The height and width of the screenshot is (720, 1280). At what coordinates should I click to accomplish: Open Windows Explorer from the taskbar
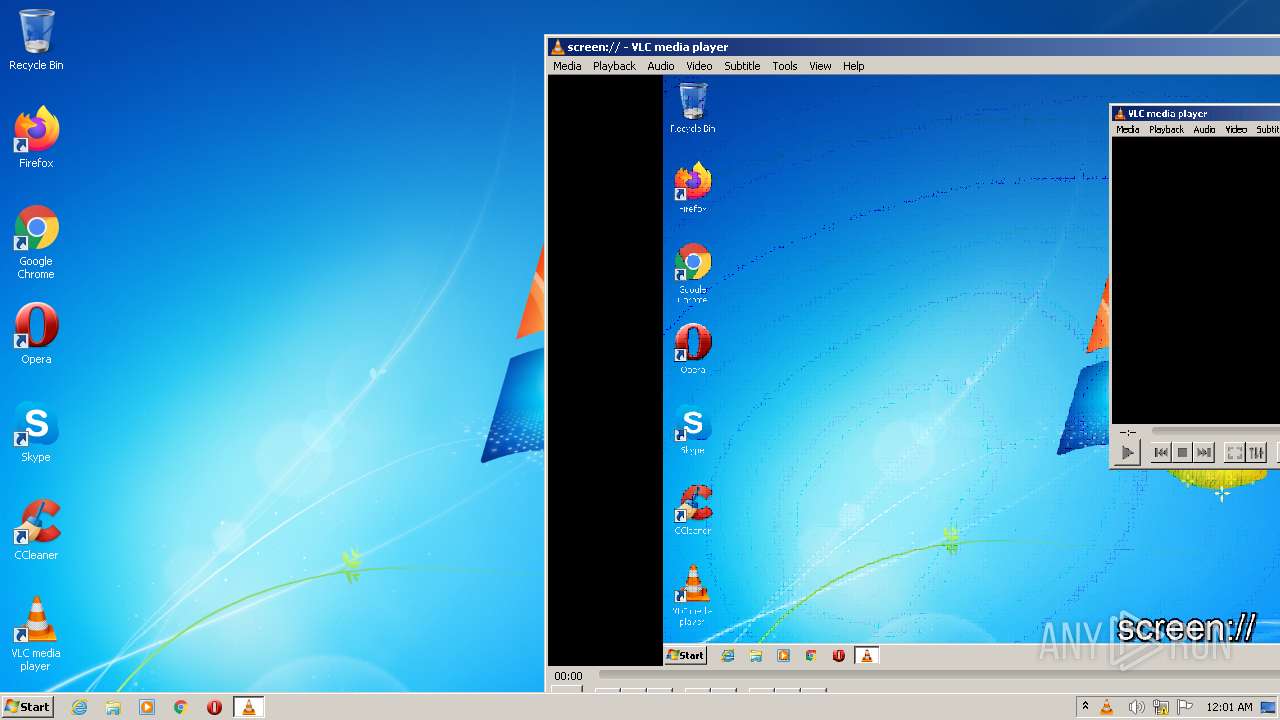tap(113, 707)
